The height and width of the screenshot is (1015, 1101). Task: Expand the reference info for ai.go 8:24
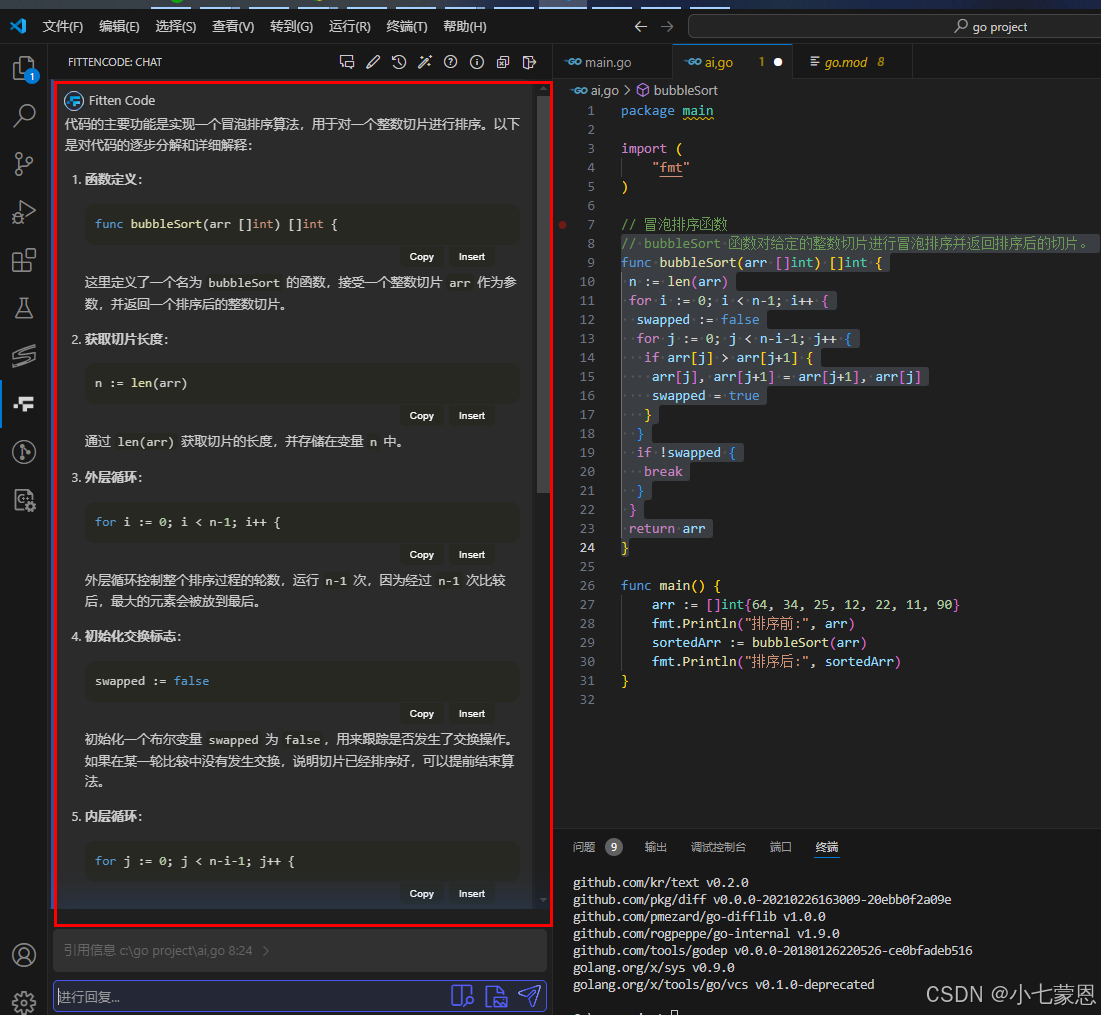[x=266, y=951]
